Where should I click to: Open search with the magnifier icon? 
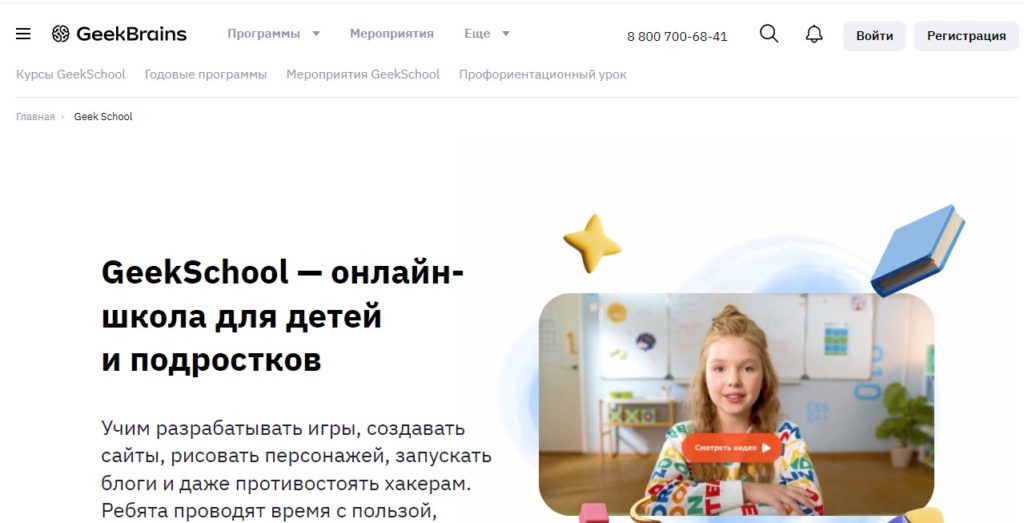point(769,33)
